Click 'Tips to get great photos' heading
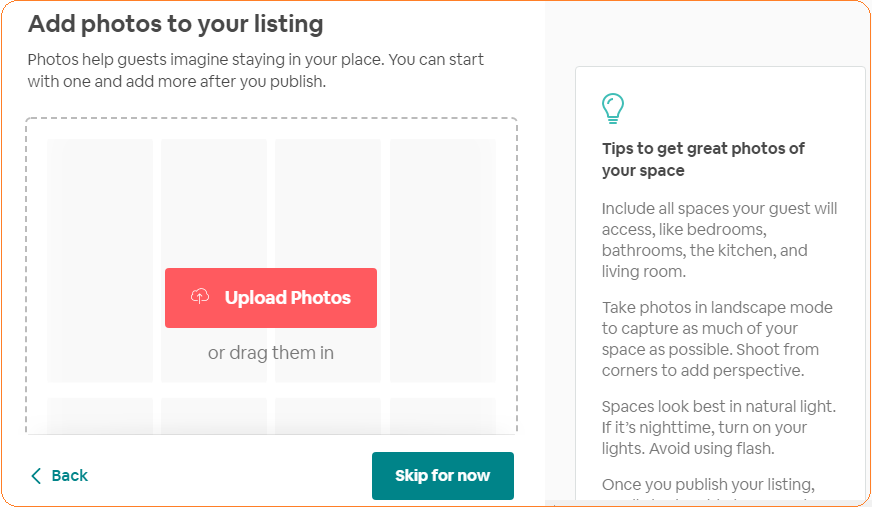 [x=703, y=159]
